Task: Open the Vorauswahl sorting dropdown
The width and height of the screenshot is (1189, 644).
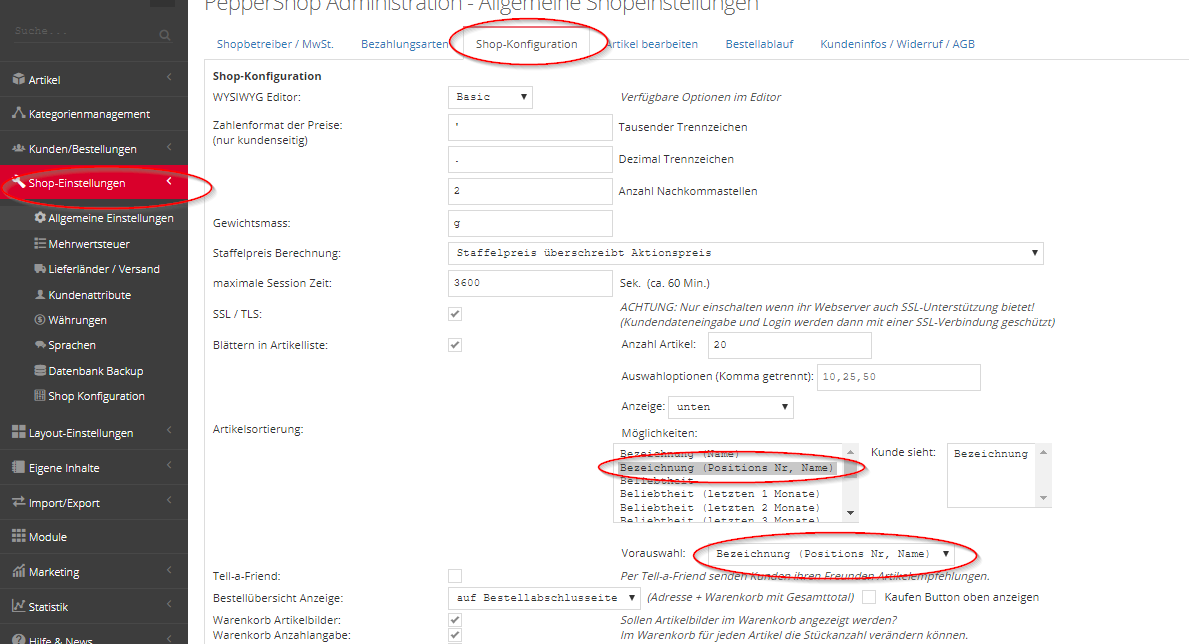Action: tap(832, 554)
